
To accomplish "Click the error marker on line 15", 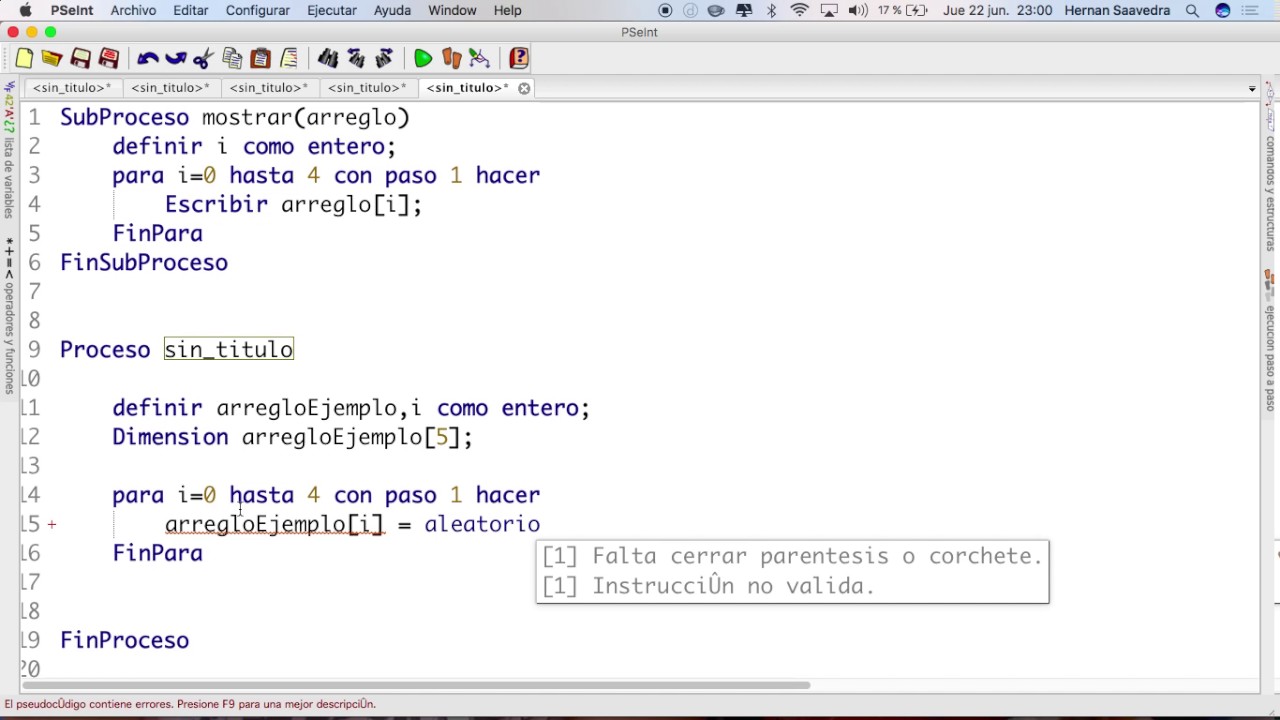I will pyautogui.click(x=51, y=524).
